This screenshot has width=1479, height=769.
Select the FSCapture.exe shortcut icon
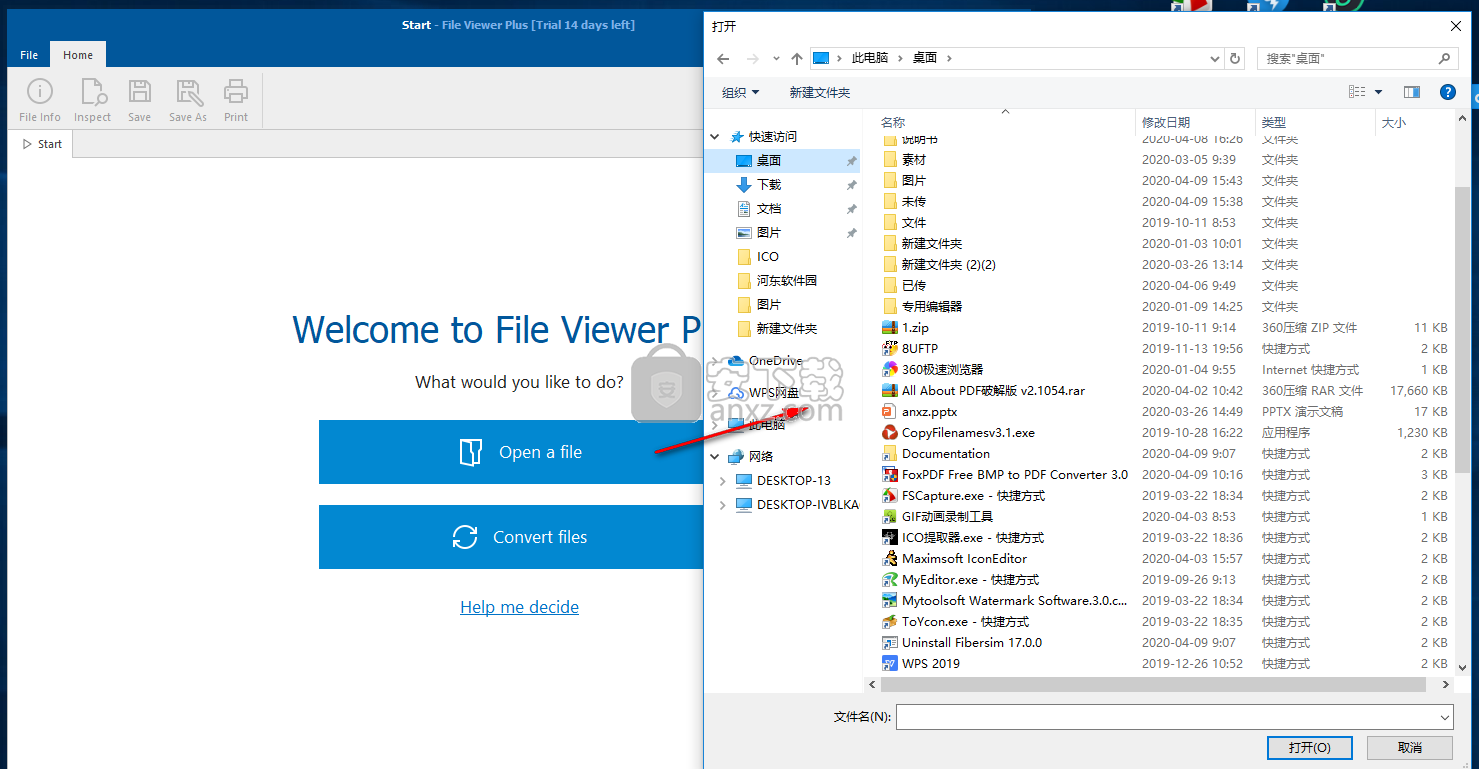point(890,496)
